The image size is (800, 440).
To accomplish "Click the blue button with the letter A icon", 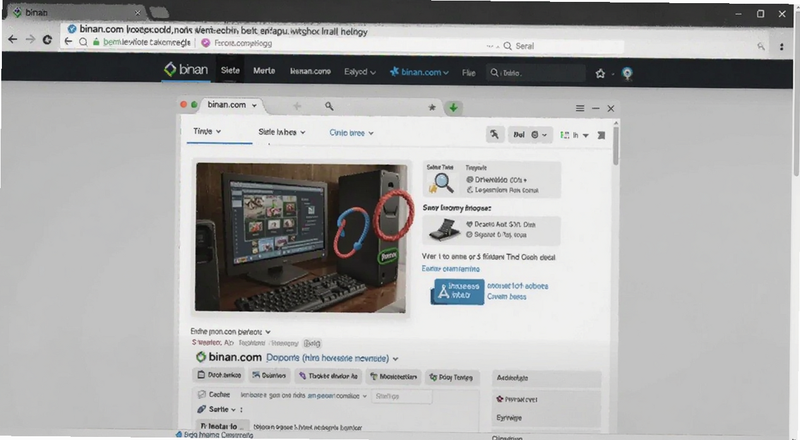I will (x=457, y=291).
